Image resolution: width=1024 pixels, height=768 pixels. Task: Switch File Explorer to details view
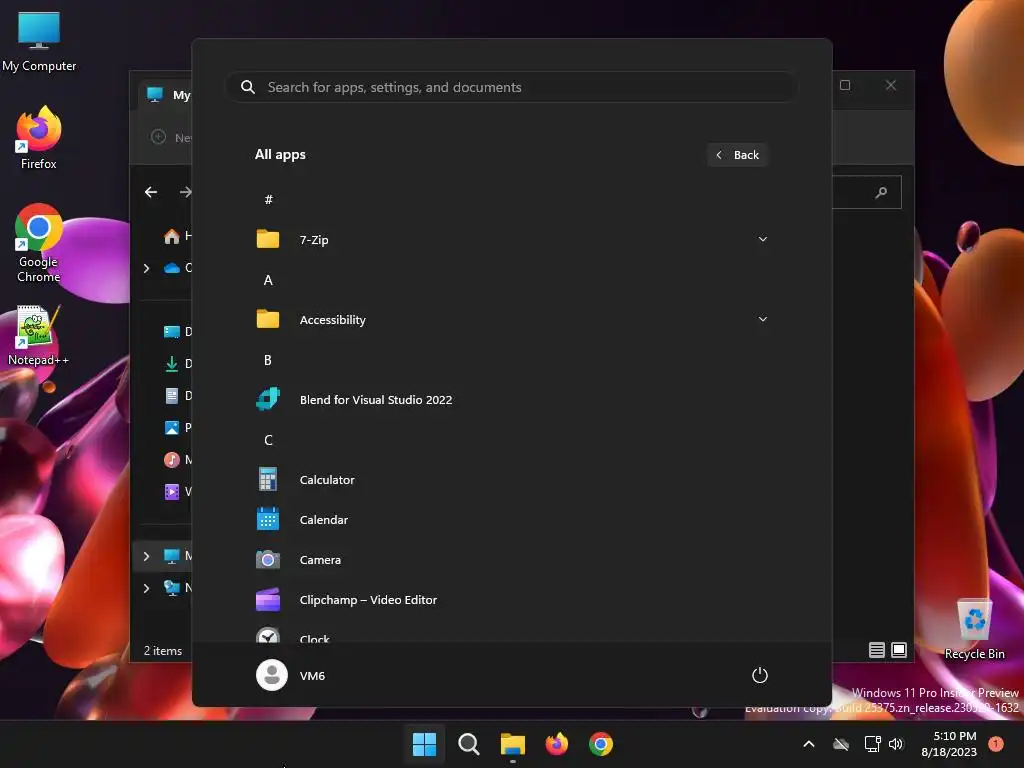[x=876, y=650]
